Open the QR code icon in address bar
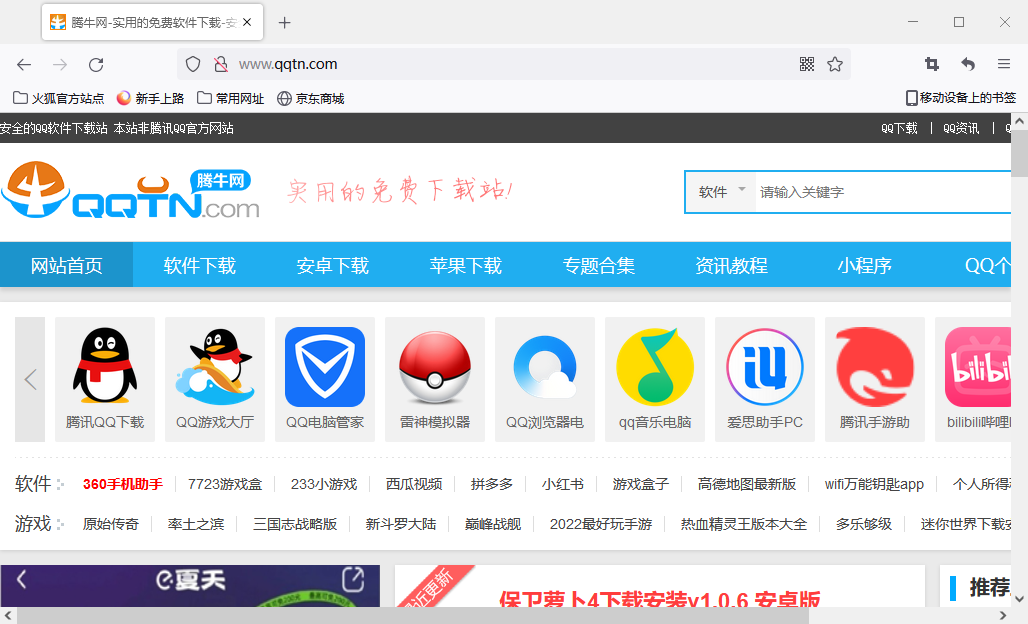Screen dimensions: 1028x624 807,64
